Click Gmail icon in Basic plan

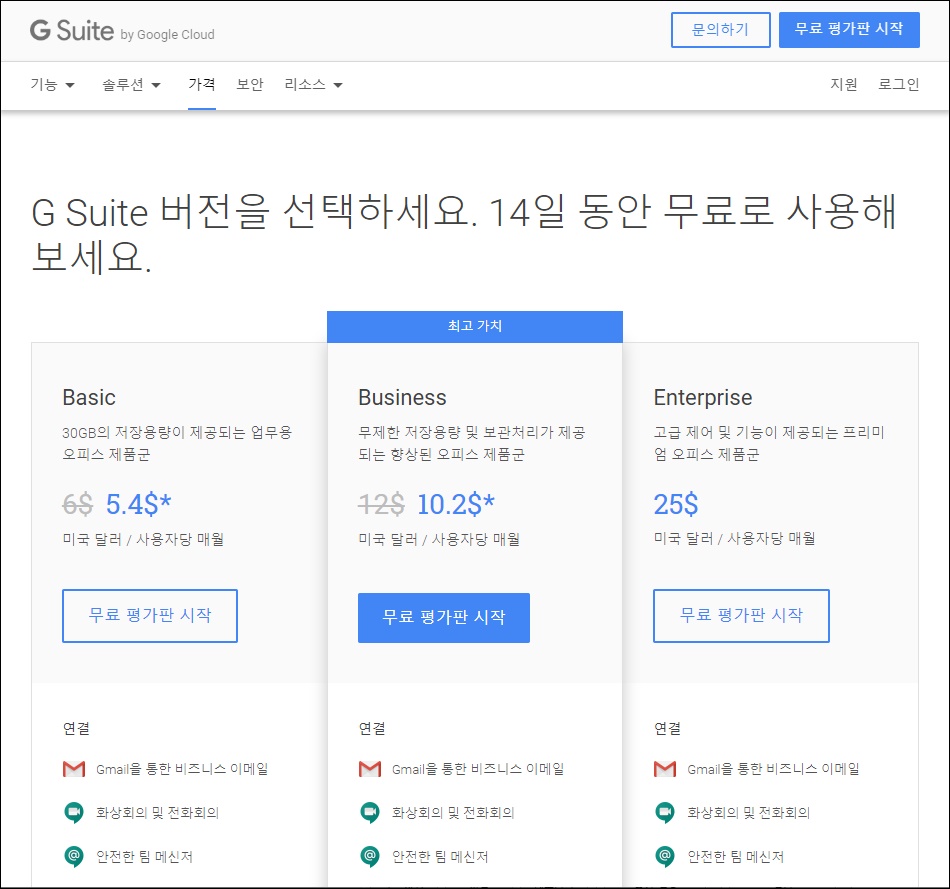coord(74,769)
